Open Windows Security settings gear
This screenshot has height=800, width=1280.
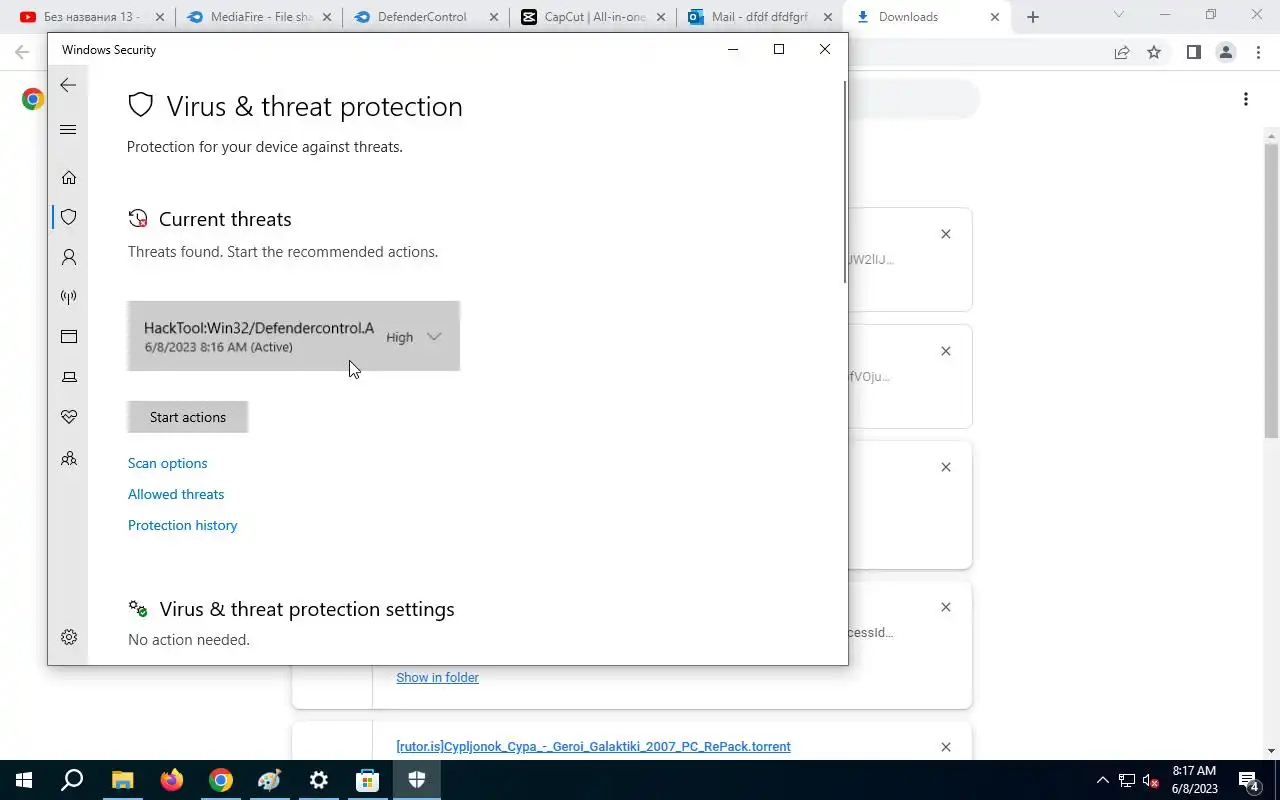(69, 637)
